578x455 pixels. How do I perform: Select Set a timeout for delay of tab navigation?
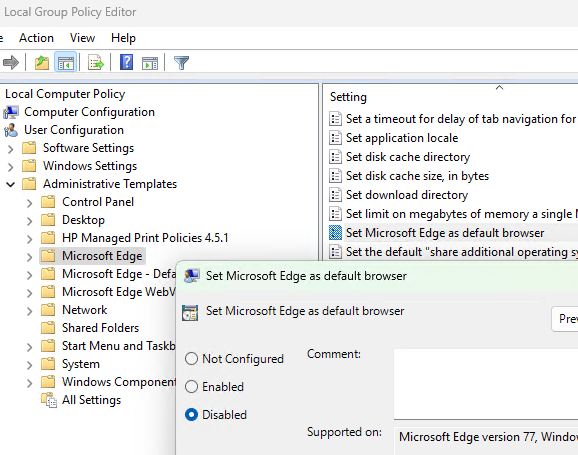click(462, 119)
